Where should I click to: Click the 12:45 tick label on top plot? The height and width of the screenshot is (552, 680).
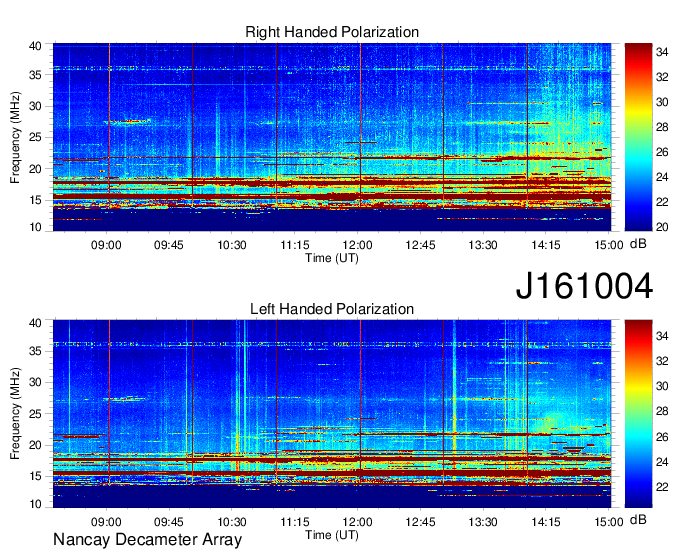pyautogui.click(x=420, y=245)
